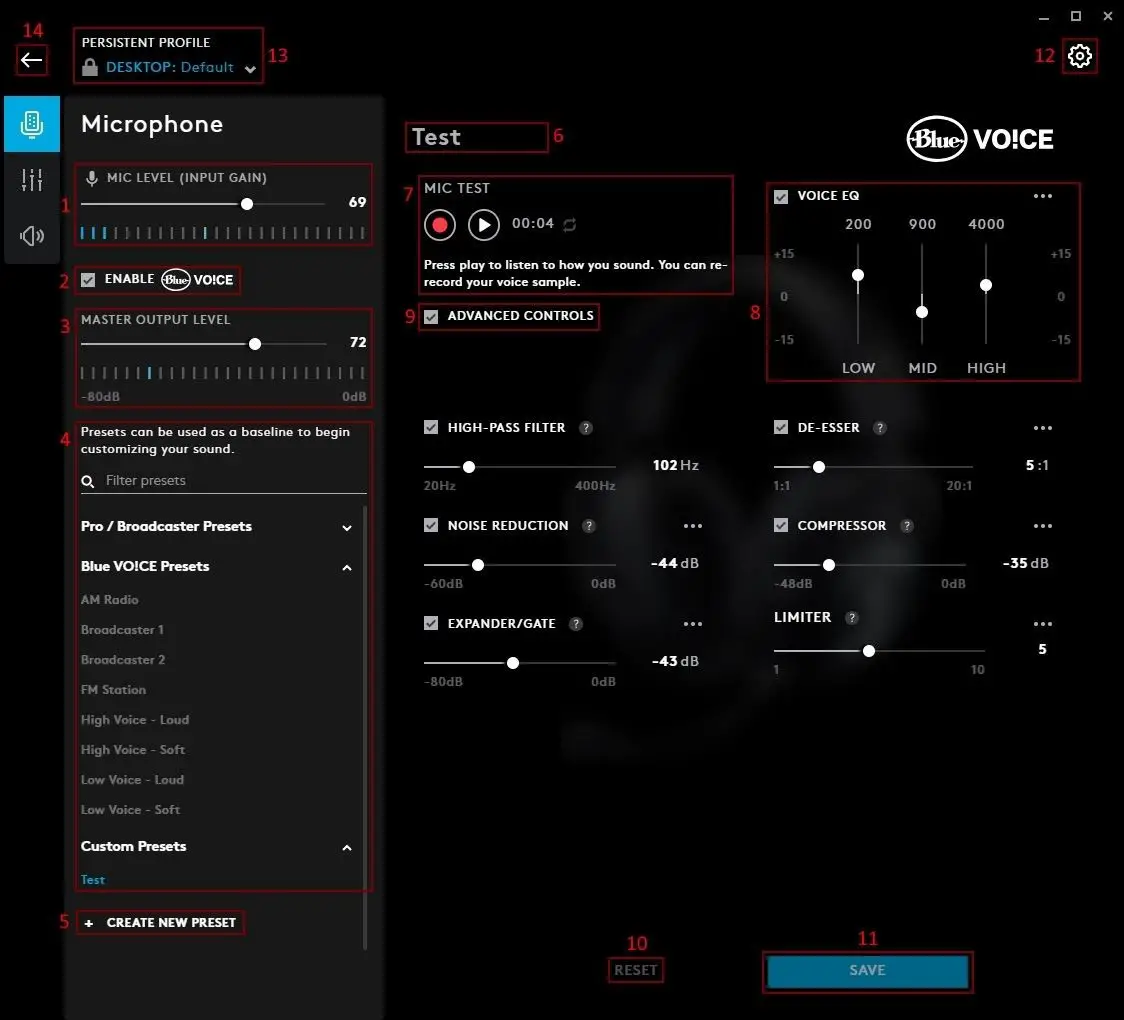This screenshot has height=1020, width=1124.
Task: Toggle the De-Esser checkbox
Action: click(x=781, y=428)
